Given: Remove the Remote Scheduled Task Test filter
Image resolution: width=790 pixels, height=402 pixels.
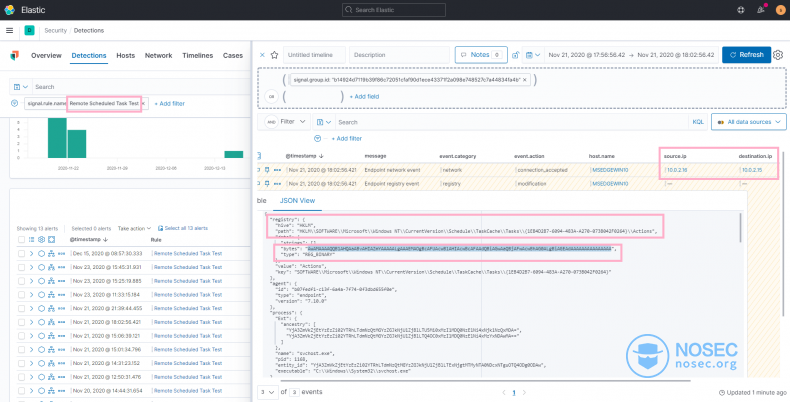Looking at the screenshot, I should (x=143, y=103).
